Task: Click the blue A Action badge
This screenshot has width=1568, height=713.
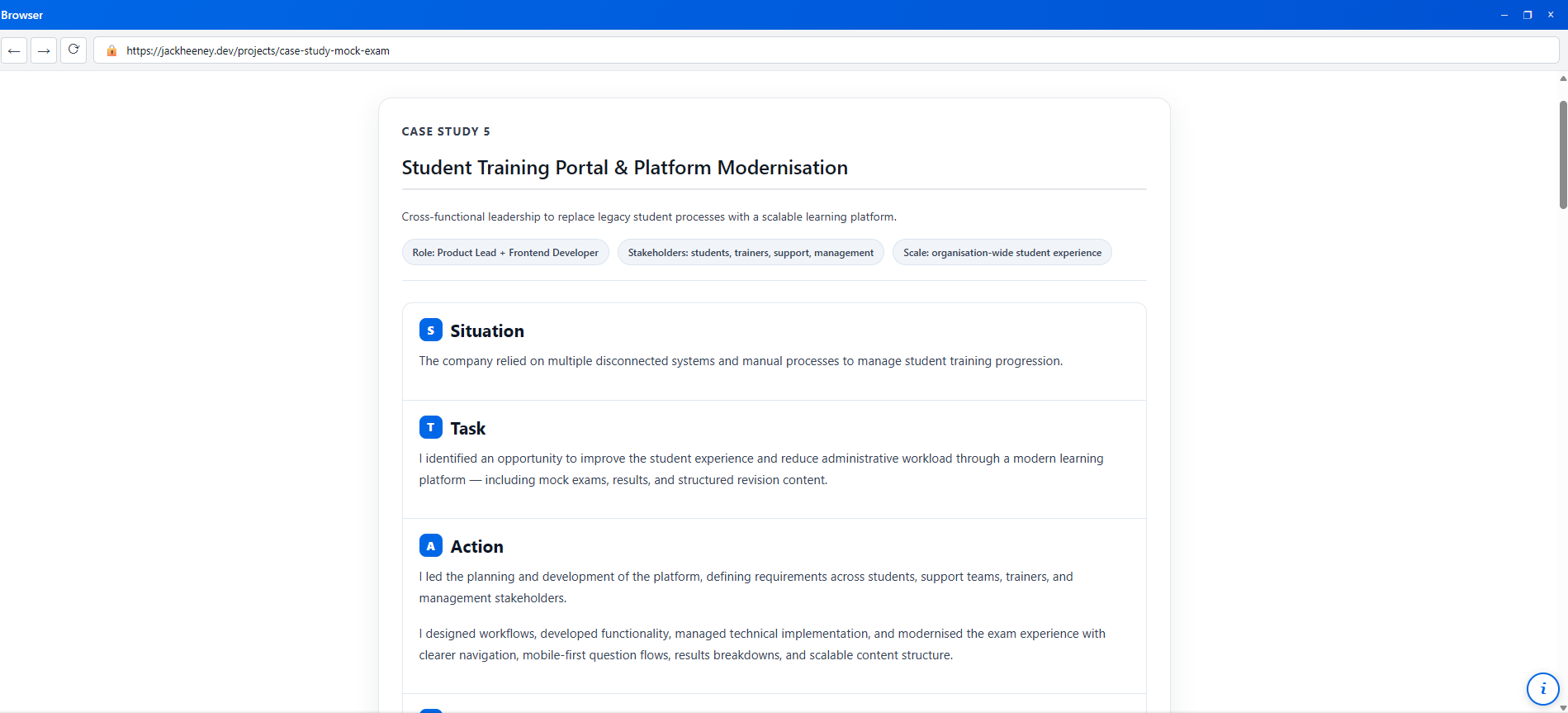Action: pyautogui.click(x=430, y=545)
